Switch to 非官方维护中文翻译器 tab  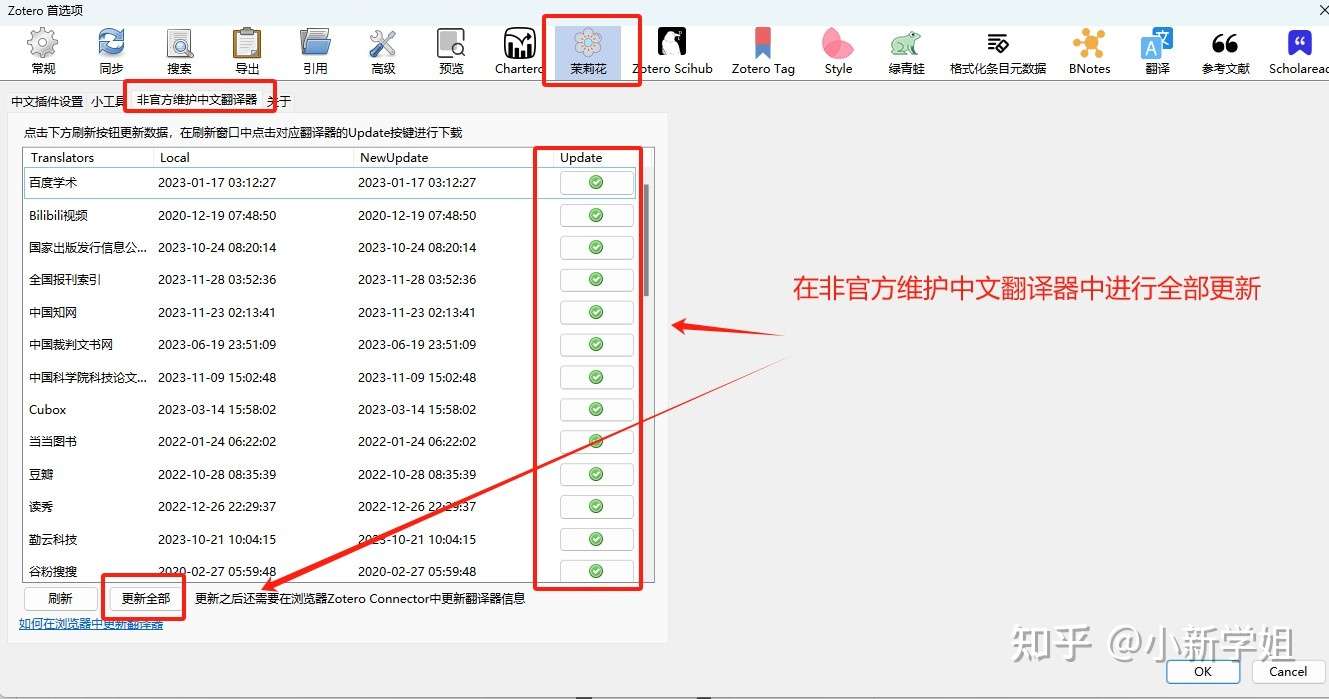click(197, 100)
